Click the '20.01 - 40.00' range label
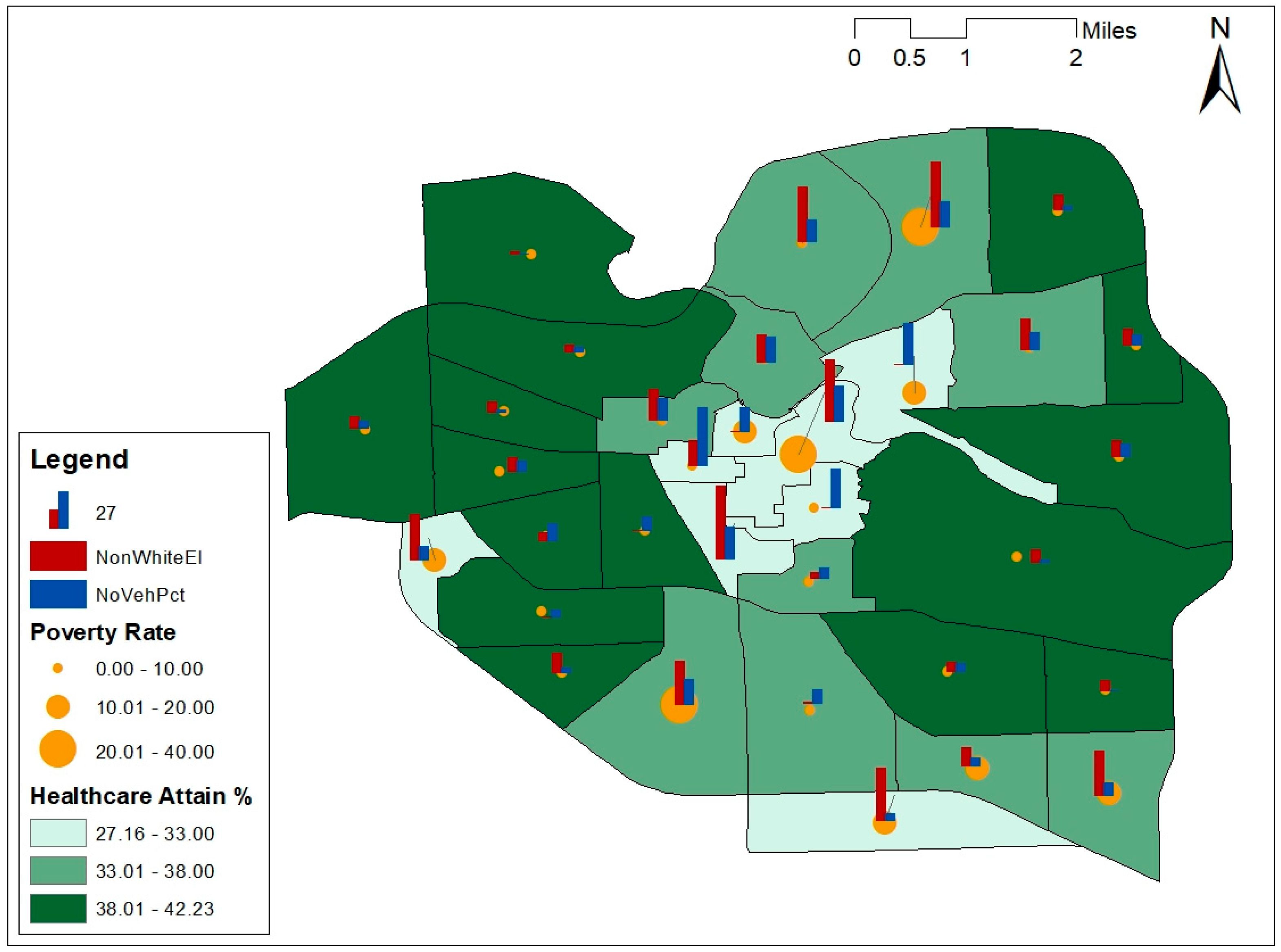This screenshot has width=1281, height=952. coord(155,753)
